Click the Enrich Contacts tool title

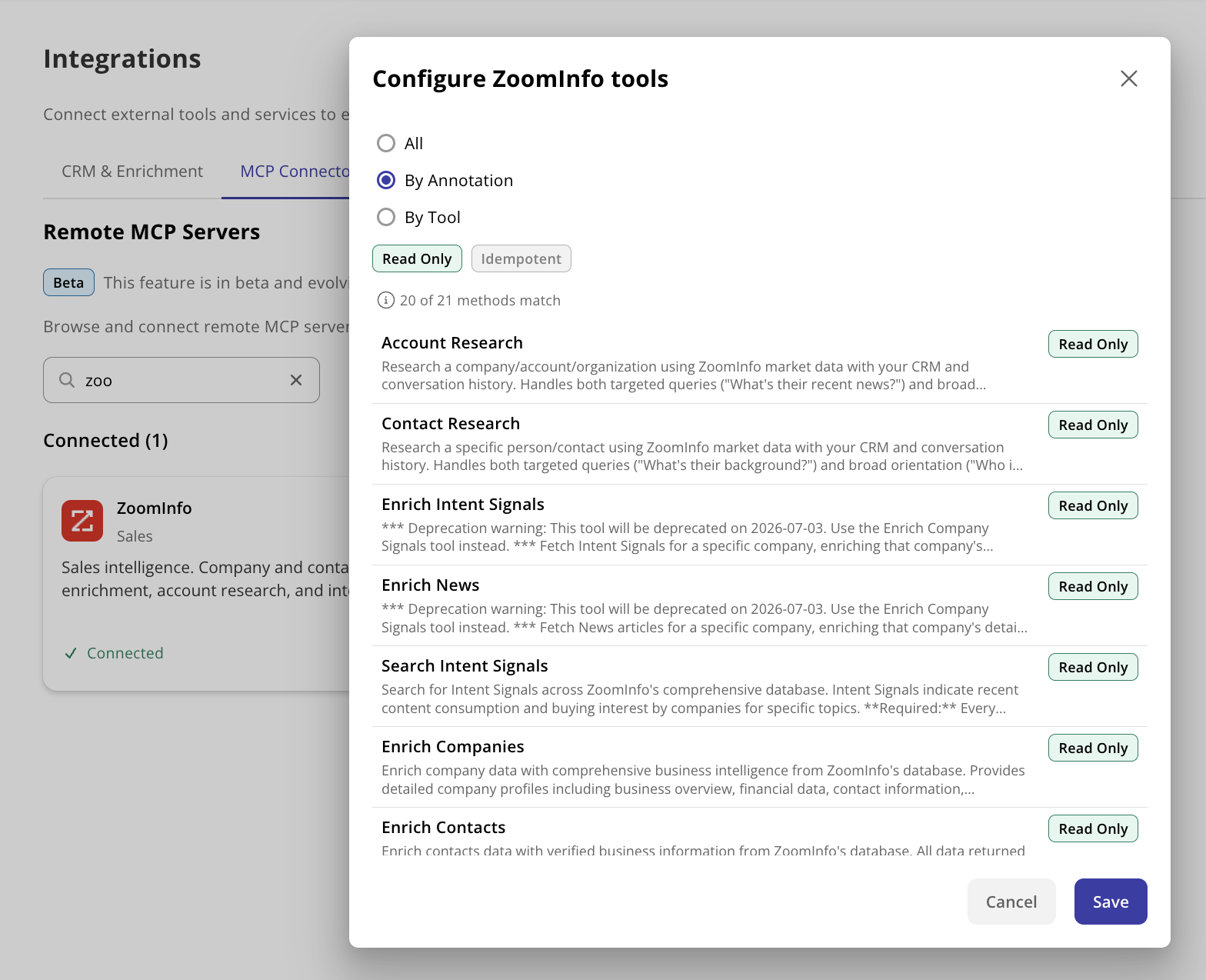tap(444, 827)
